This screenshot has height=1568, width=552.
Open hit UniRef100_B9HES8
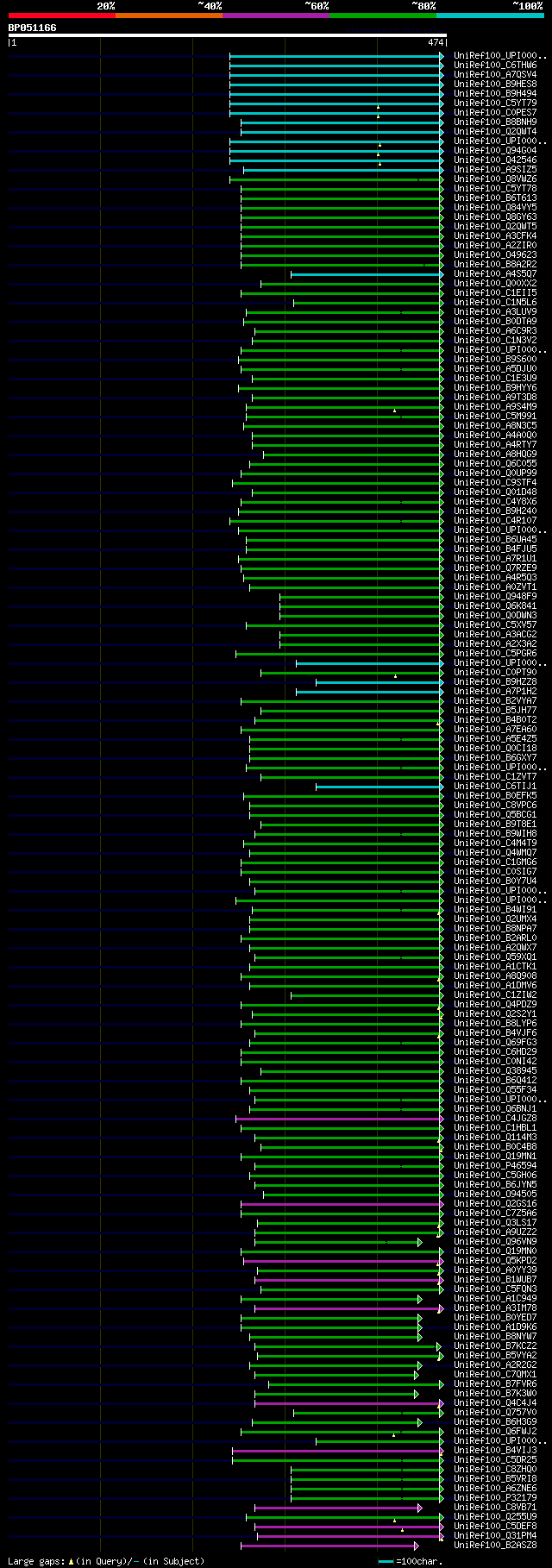[495, 84]
